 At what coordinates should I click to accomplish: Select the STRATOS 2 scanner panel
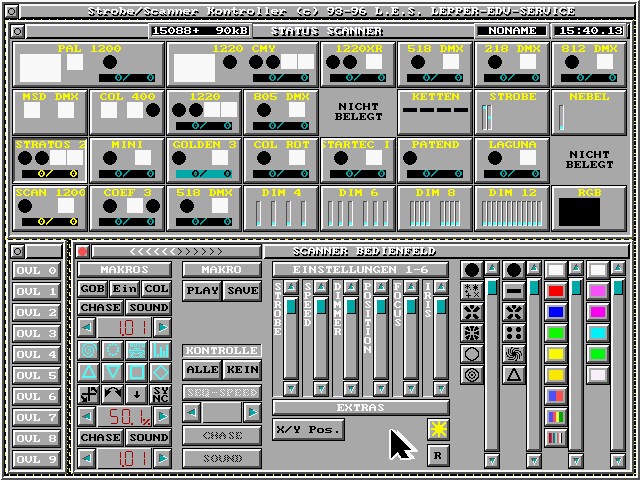50,160
